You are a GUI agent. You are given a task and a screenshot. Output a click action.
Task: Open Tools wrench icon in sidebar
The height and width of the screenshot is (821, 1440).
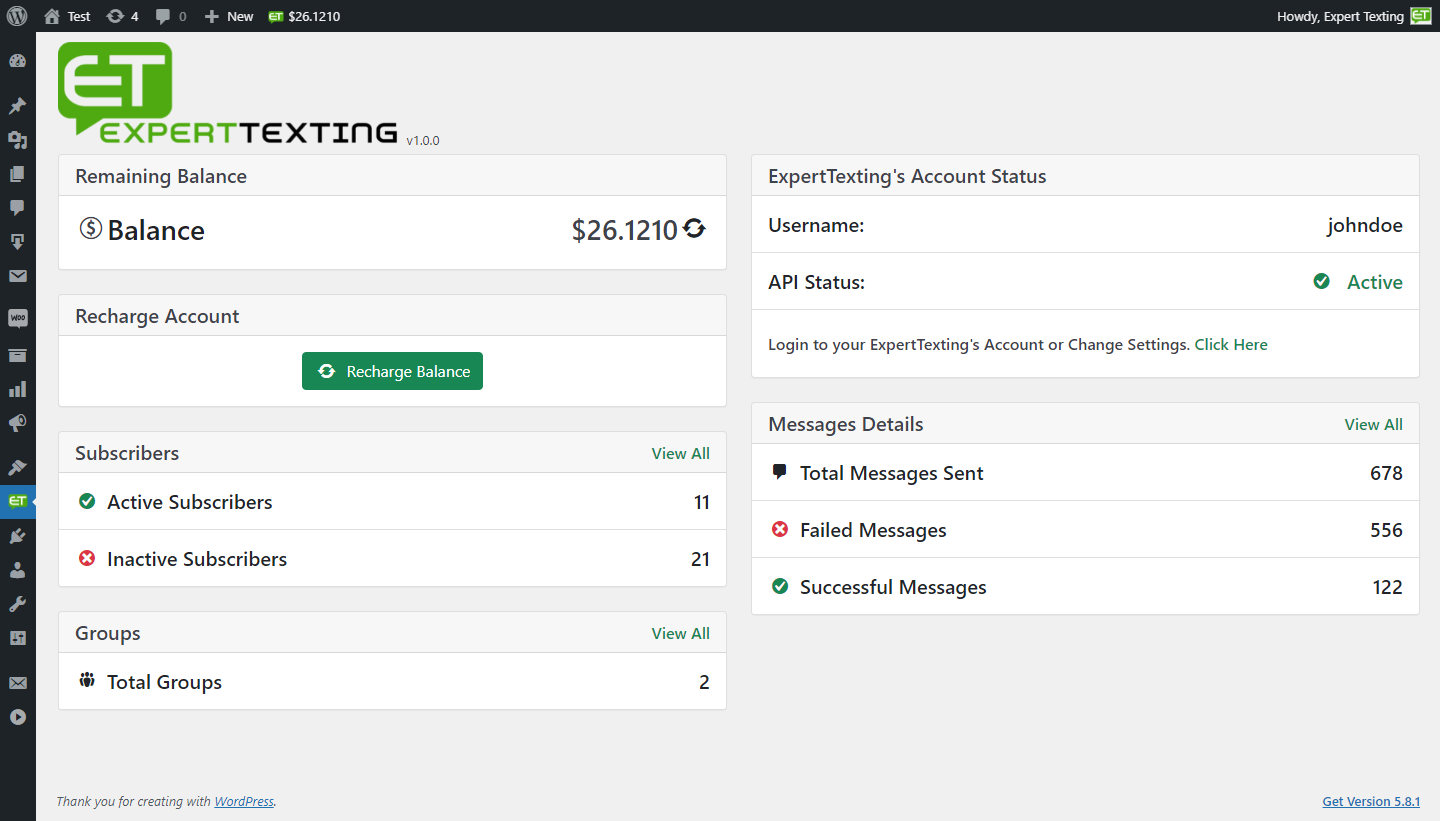pyautogui.click(x=17, y=604)
